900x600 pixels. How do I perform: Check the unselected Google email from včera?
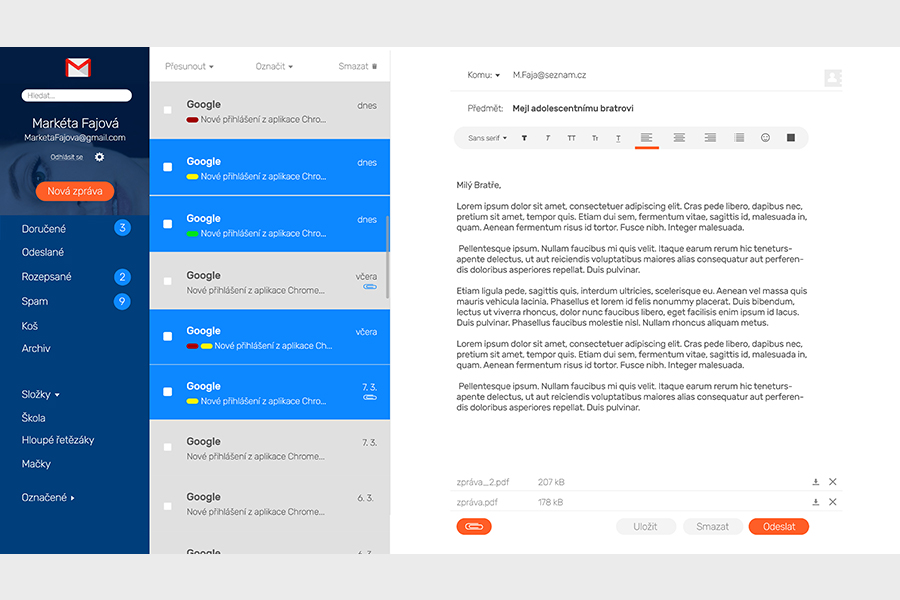(167, 281)
